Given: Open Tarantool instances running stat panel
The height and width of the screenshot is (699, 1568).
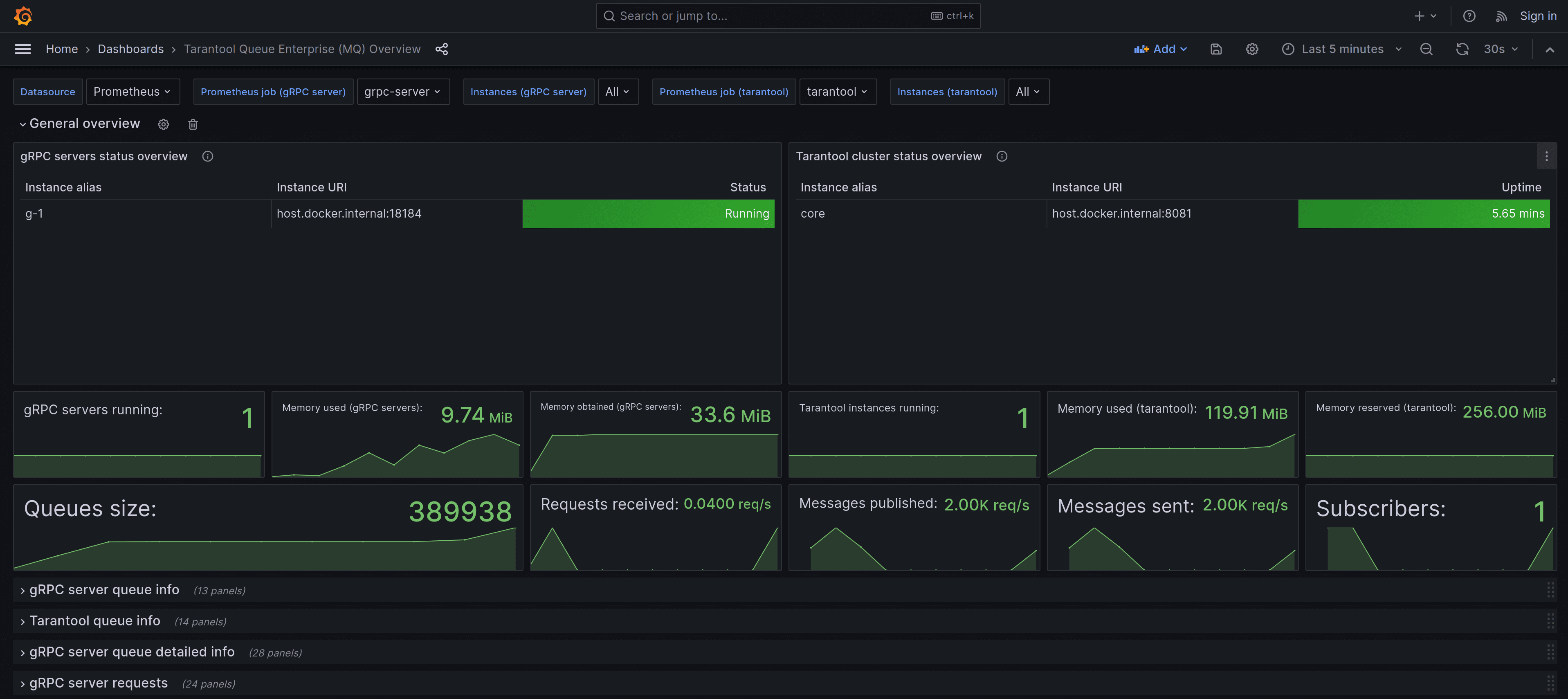Looking at the screenshot, I should coord(914,434).
